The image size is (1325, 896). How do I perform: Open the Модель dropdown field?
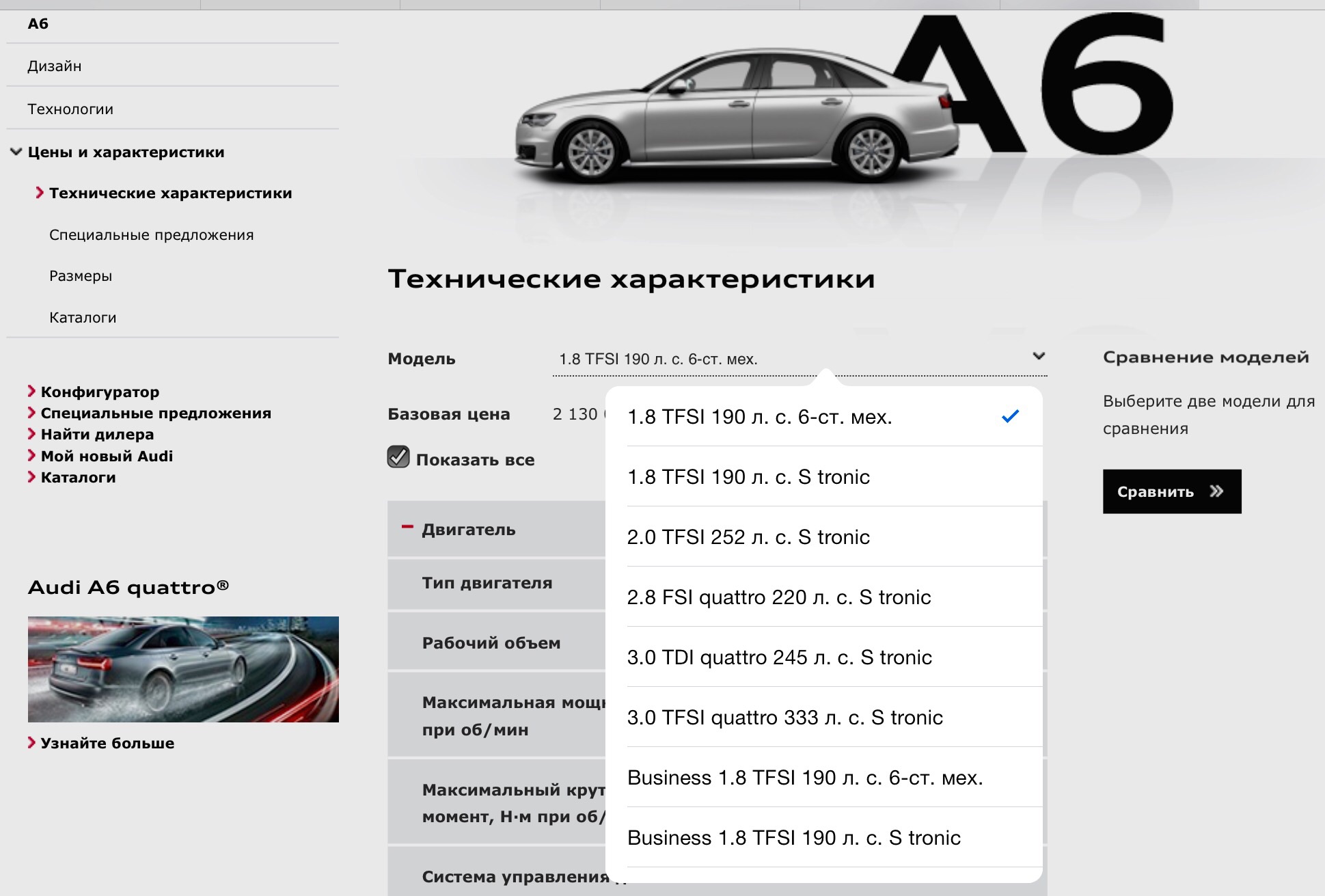coord(800,359)
